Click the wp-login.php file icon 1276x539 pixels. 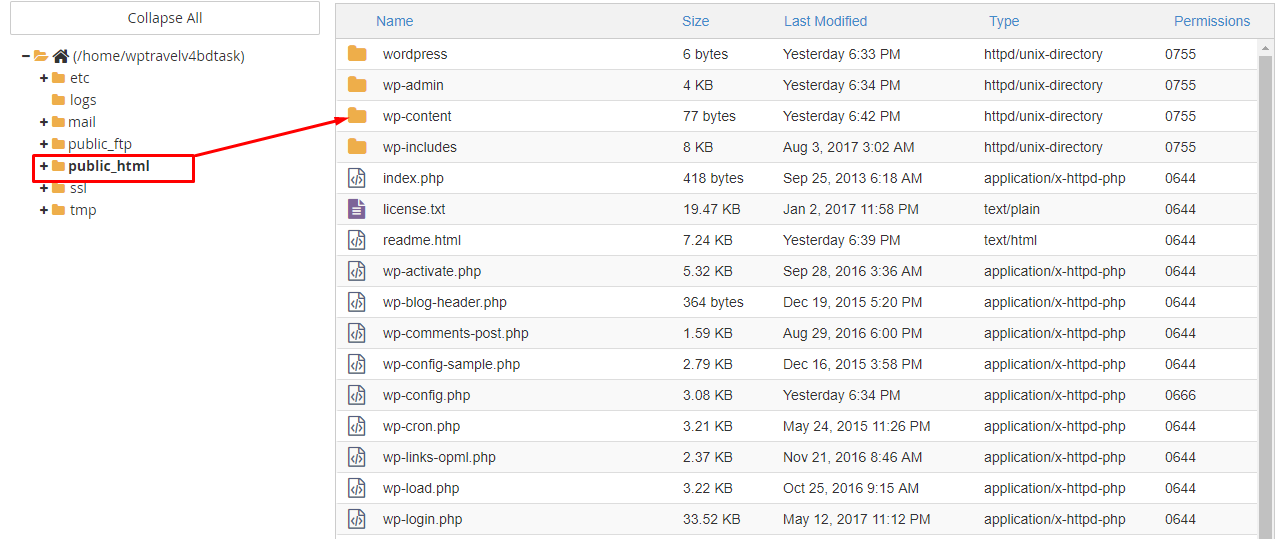(357, 519)
